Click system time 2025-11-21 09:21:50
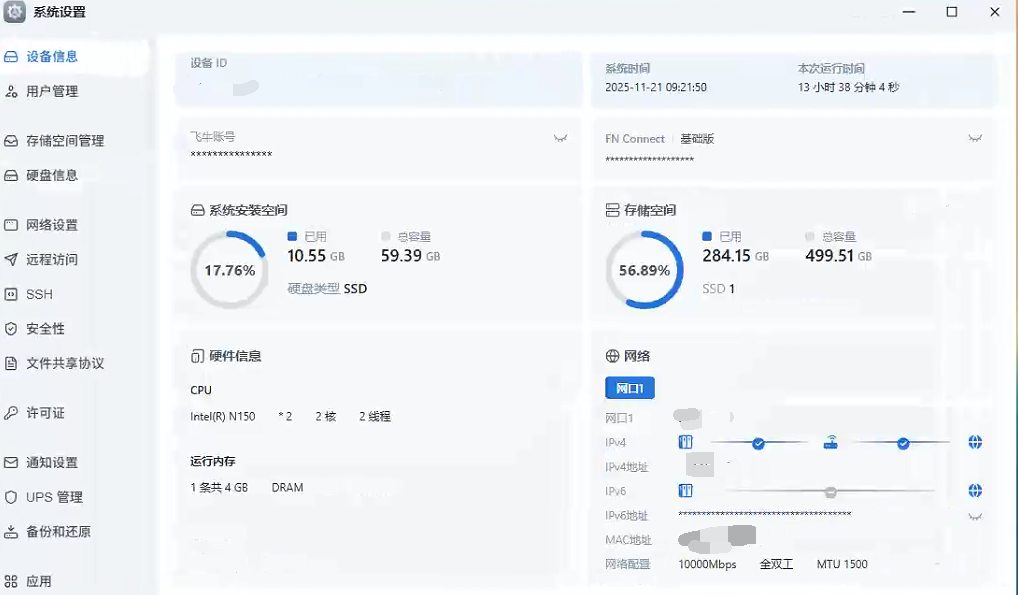 [x=656, y=87]
